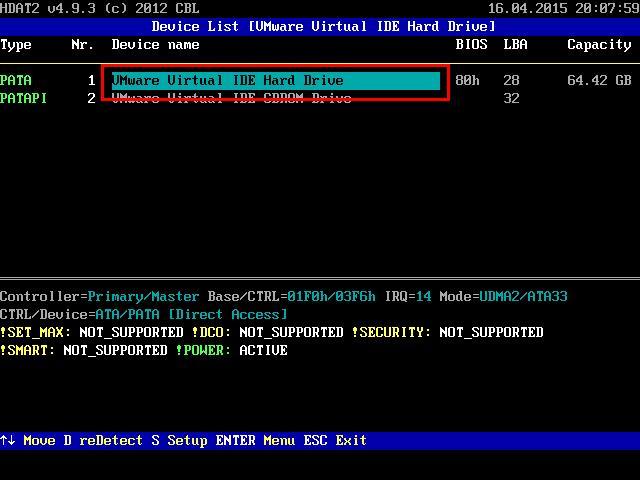Screen dimensions: 640x480
Task: Click the BIOS column header
Action: [x=471, y=44]
